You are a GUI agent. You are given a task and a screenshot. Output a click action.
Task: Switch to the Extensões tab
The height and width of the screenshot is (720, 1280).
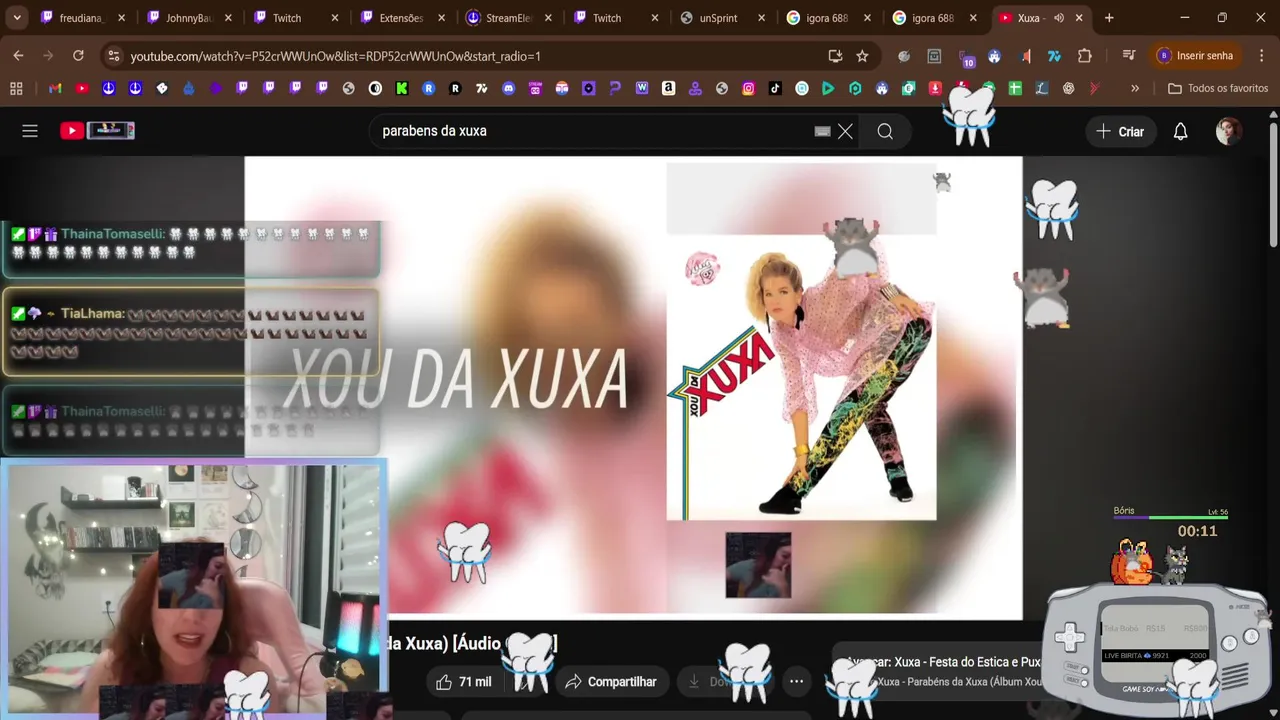pos(401,18)
